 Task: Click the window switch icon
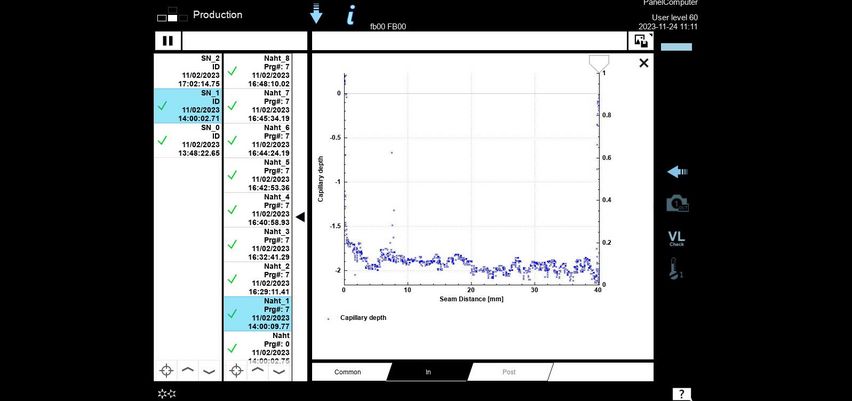(640, 41)
